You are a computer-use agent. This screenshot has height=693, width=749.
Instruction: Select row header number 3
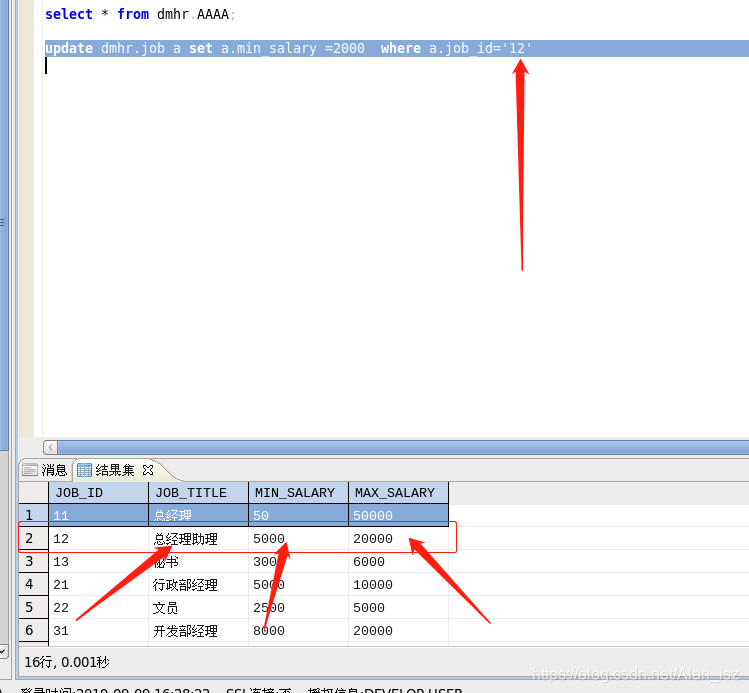tap(33, 561)
